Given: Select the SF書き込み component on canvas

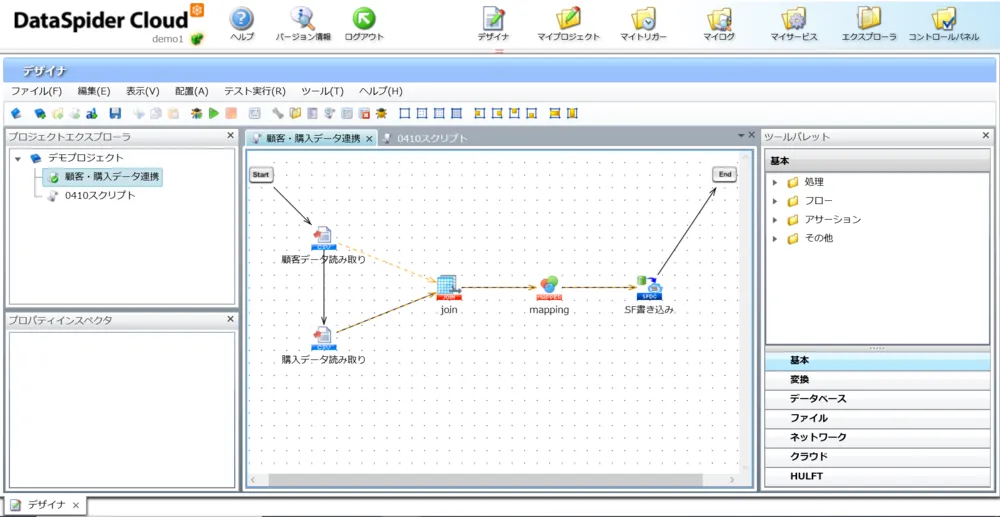Looking at the screenshot, I should click(x=649, y=288).
